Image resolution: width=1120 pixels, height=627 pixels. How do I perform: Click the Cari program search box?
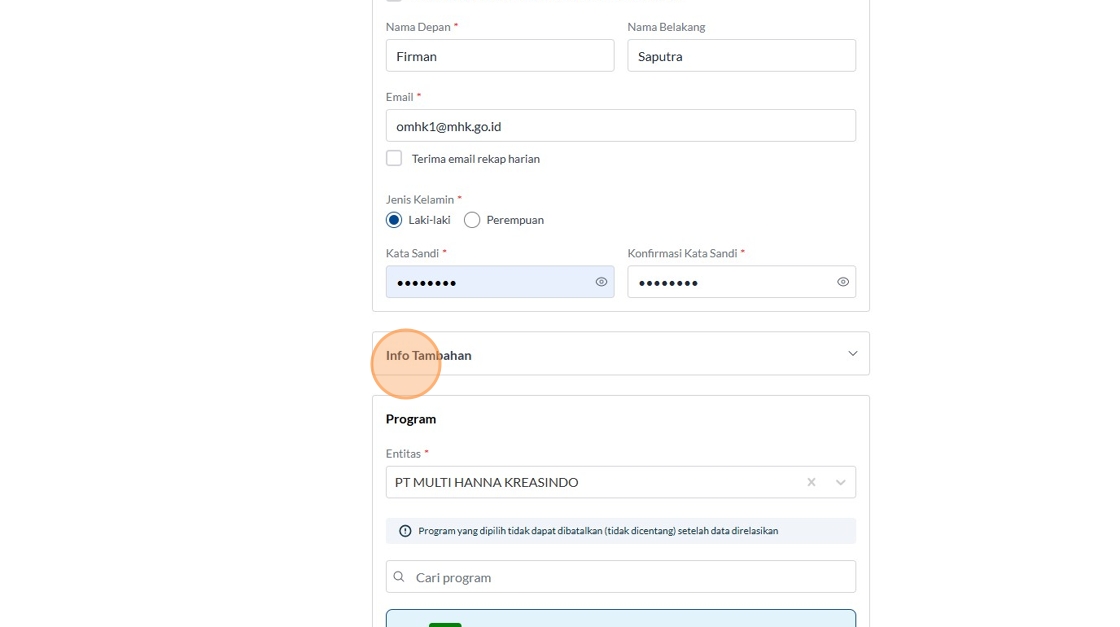(630, 577)
